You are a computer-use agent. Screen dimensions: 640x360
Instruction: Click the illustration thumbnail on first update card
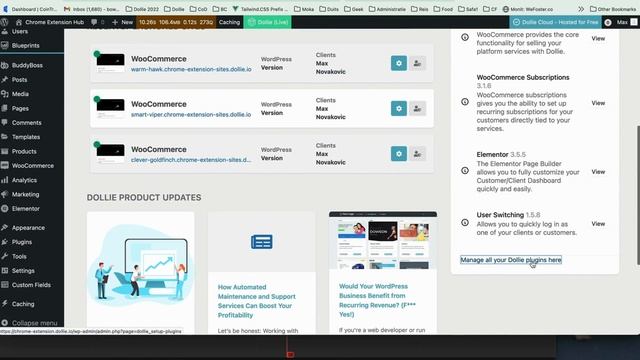tap(140, 265)
